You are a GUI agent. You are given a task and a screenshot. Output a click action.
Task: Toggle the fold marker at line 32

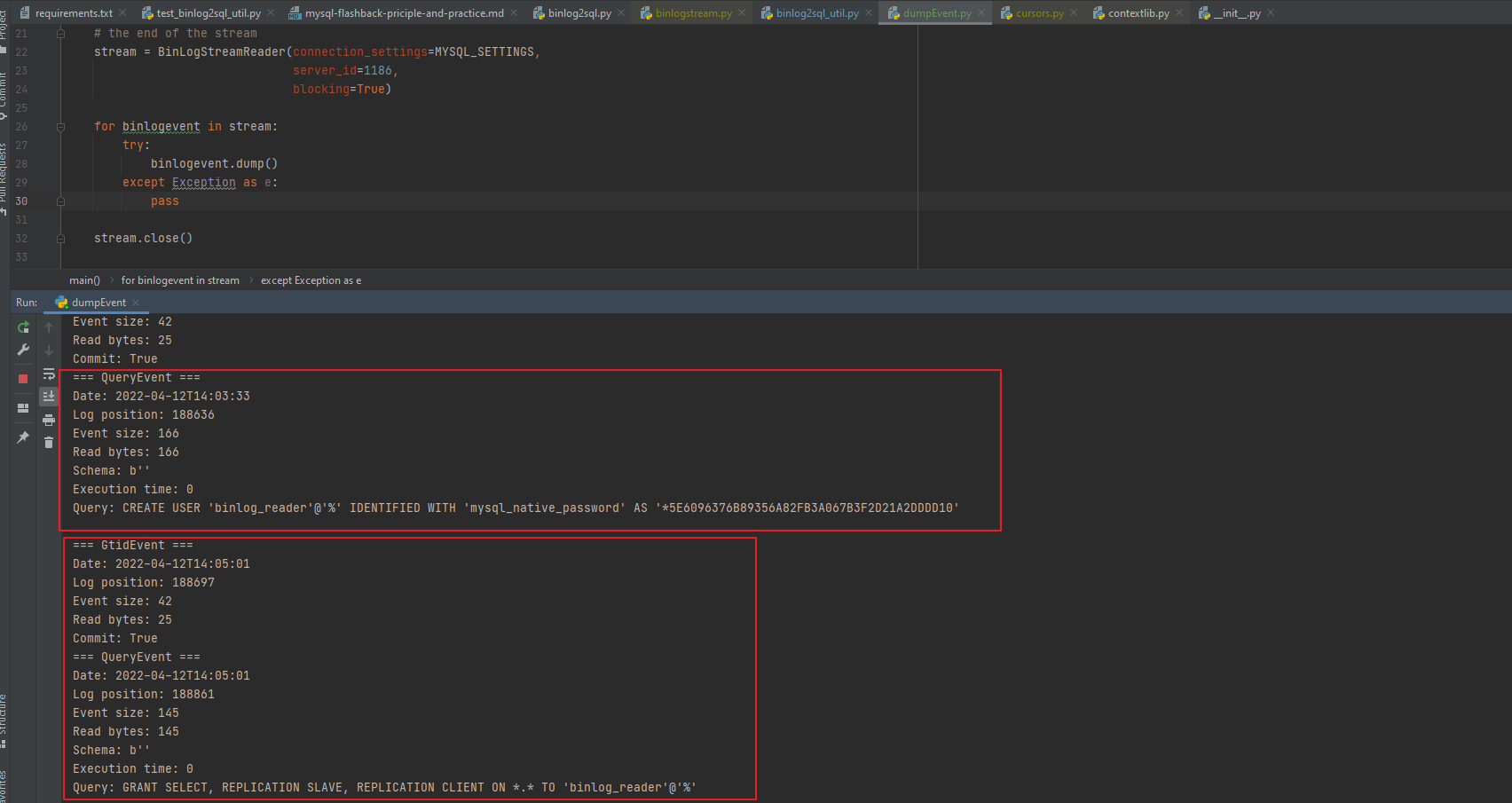60,239
